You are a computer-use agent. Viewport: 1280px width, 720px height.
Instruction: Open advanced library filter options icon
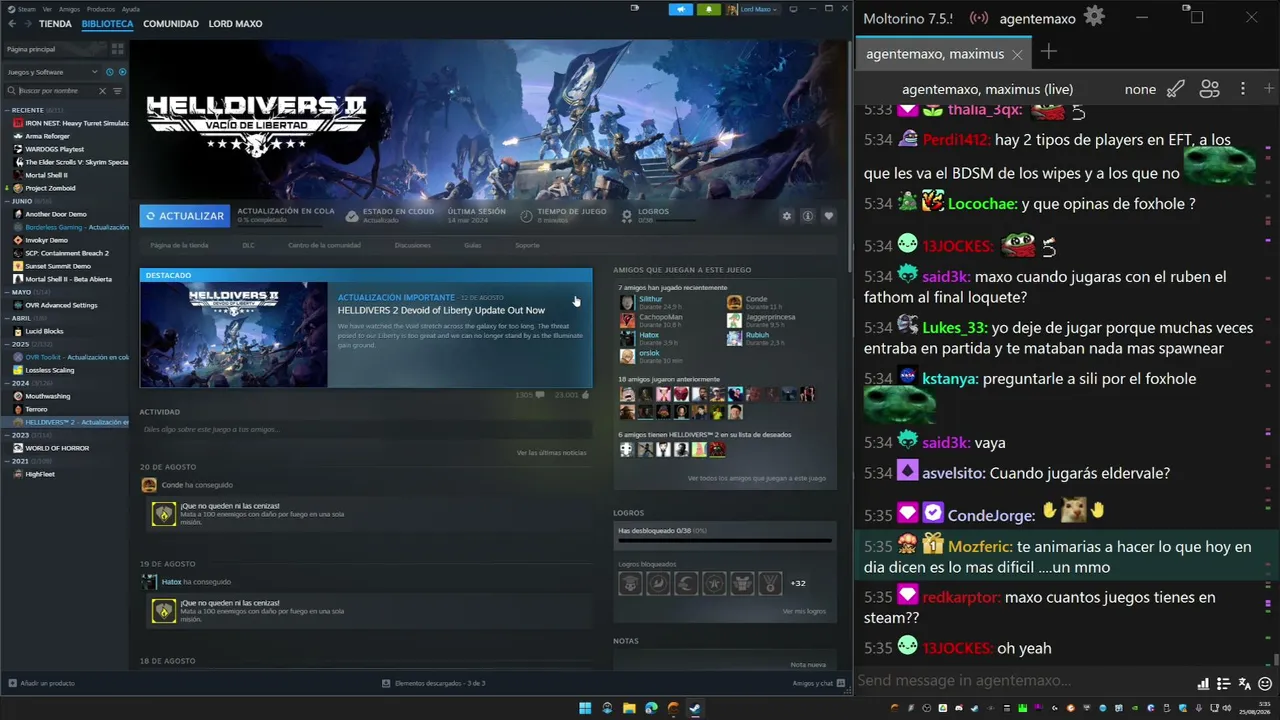(x=118, y=91)
